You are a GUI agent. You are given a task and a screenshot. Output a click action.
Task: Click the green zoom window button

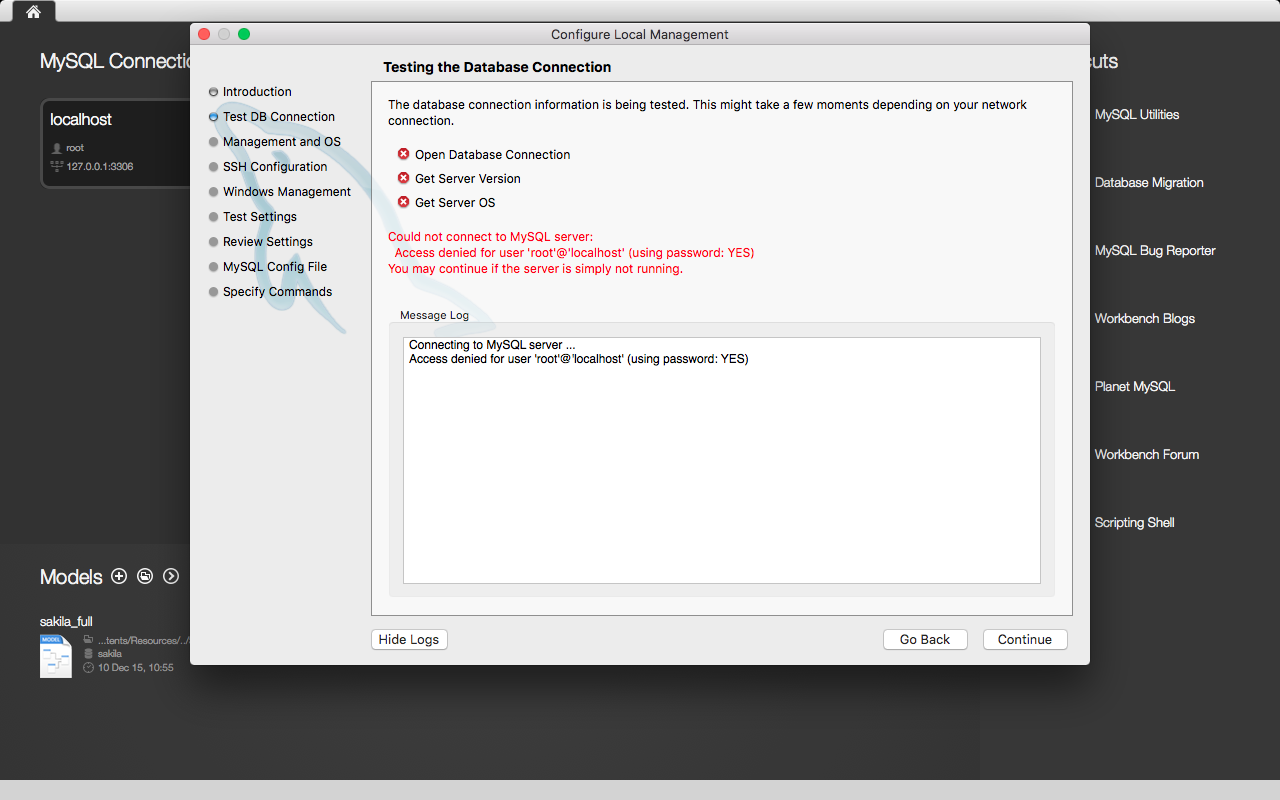(244, 34)
